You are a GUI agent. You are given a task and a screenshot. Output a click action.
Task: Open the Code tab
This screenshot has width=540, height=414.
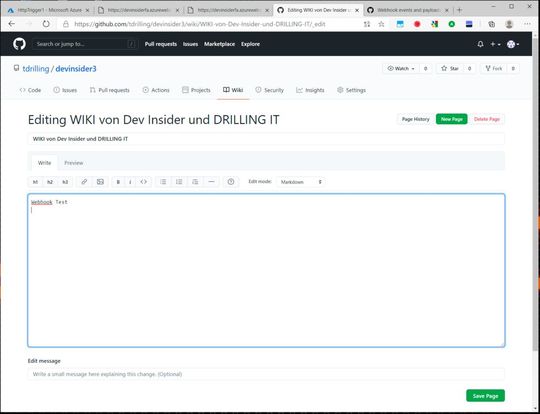pyautogui.click(x=30, y=90)
